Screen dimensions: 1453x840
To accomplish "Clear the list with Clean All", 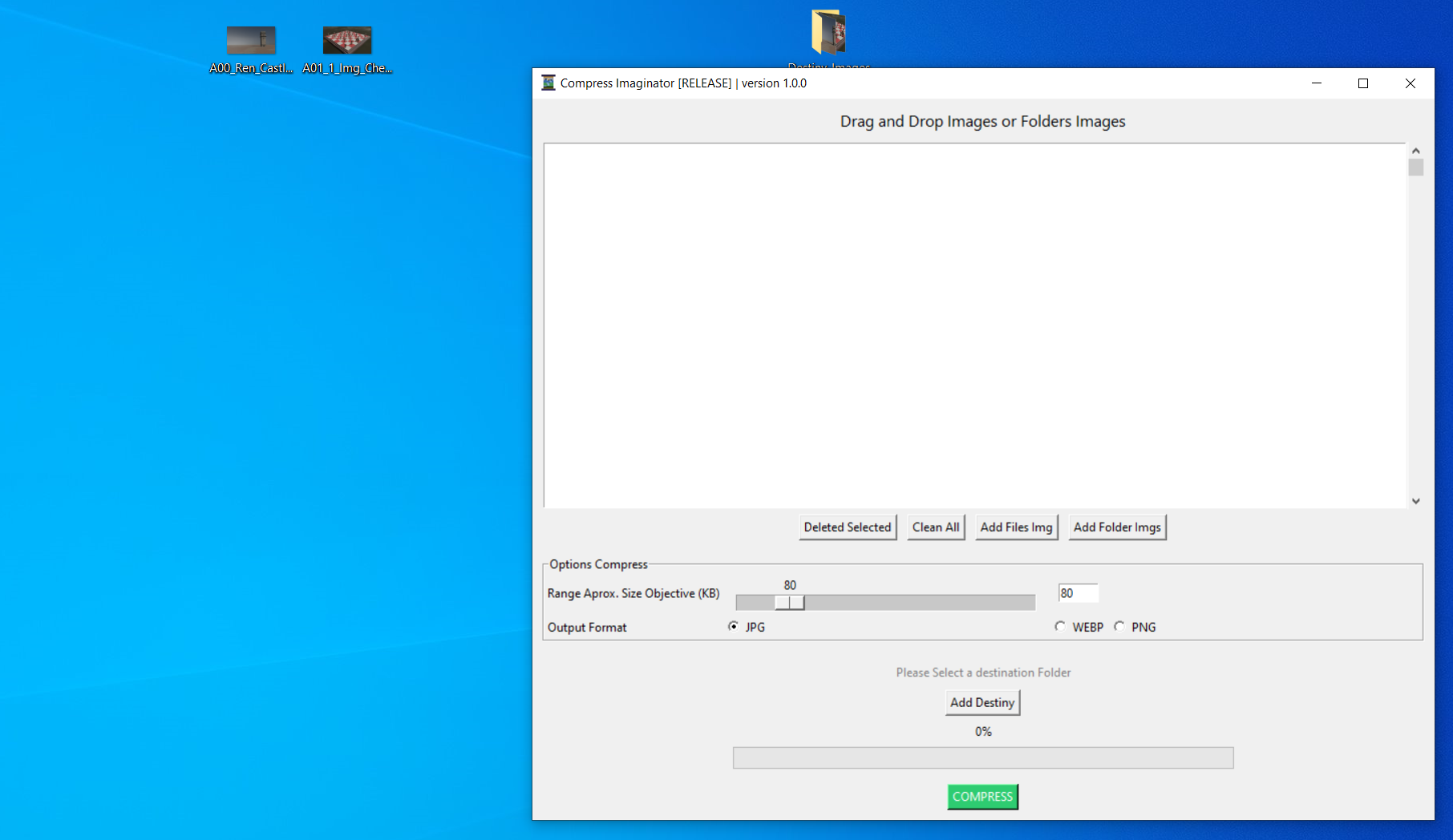I will (x=936, y=527).
